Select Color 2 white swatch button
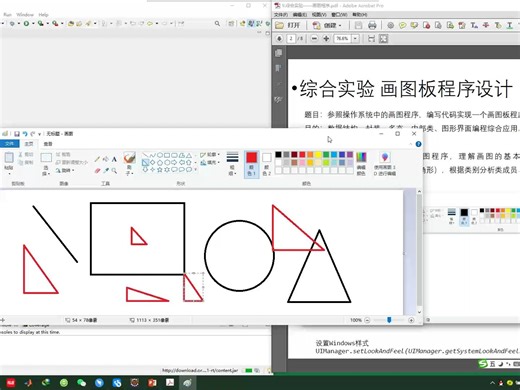This screenshot has width=520, height=390. pos(266,164)
